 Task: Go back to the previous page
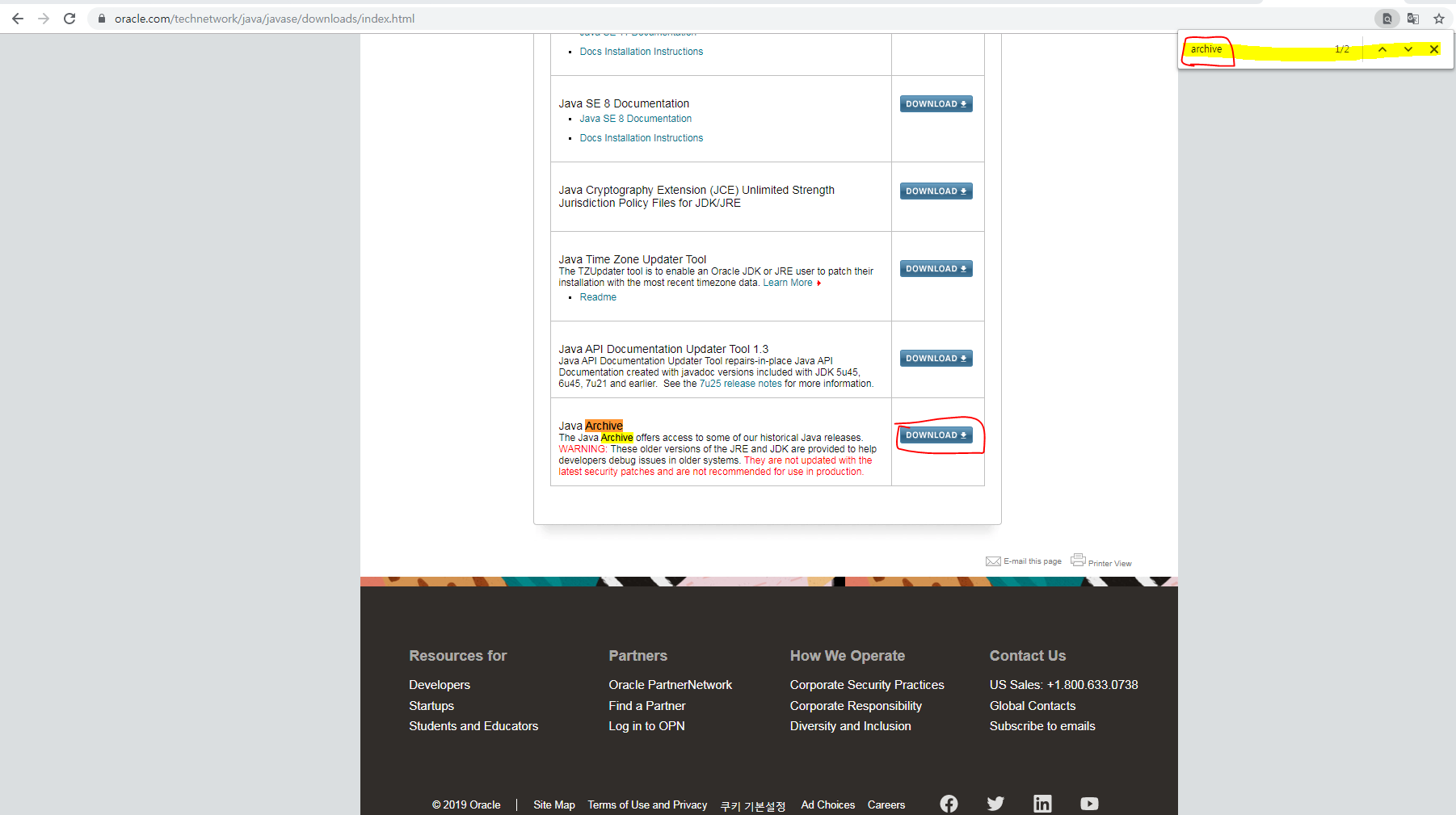coord(18,19)
